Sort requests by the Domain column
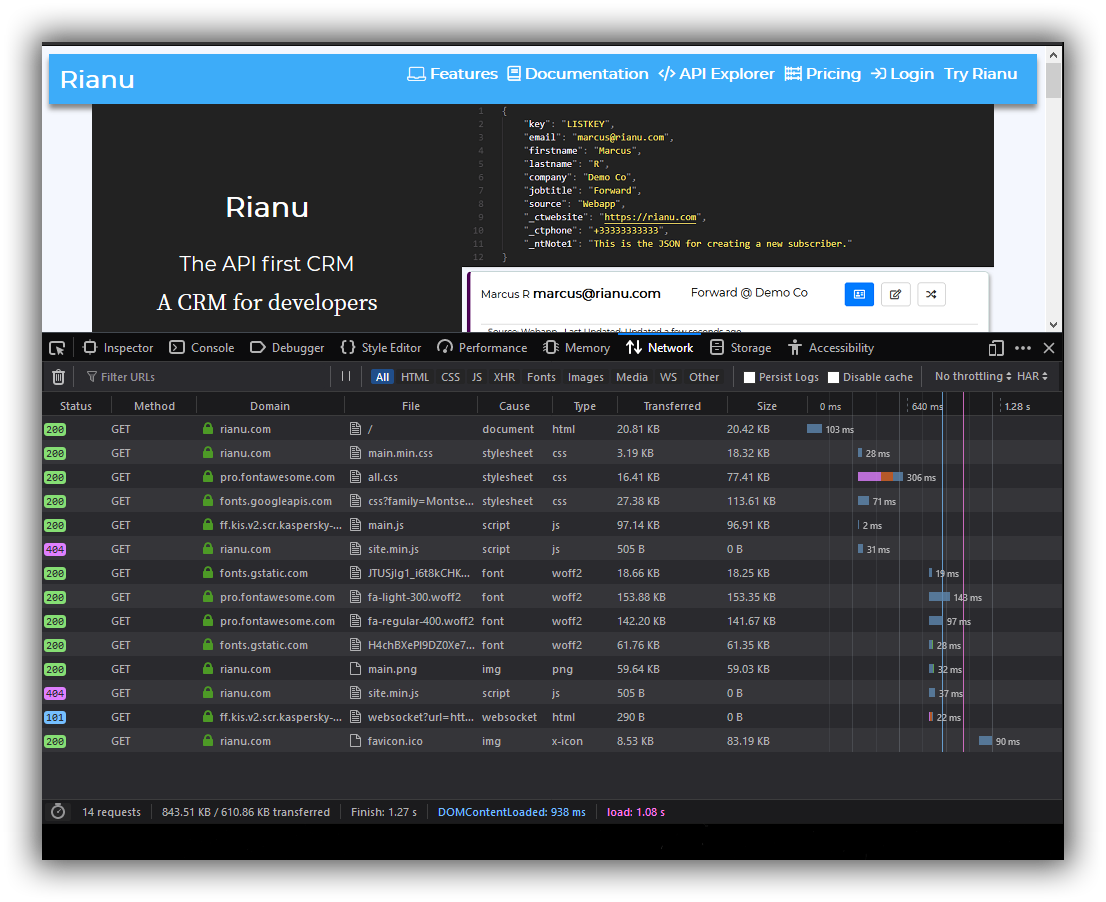Screen dimensions: 1106x902 click(270, 406)
